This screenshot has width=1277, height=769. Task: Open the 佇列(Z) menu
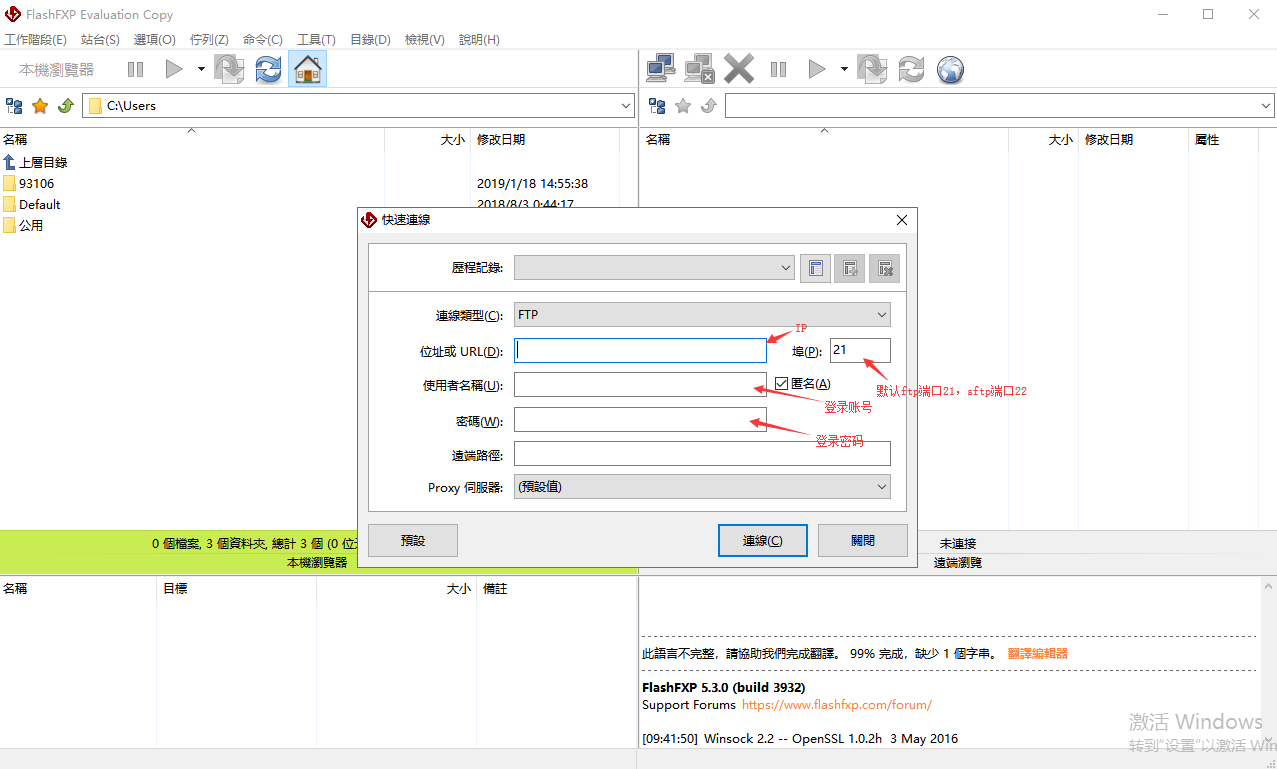point(209,40)
